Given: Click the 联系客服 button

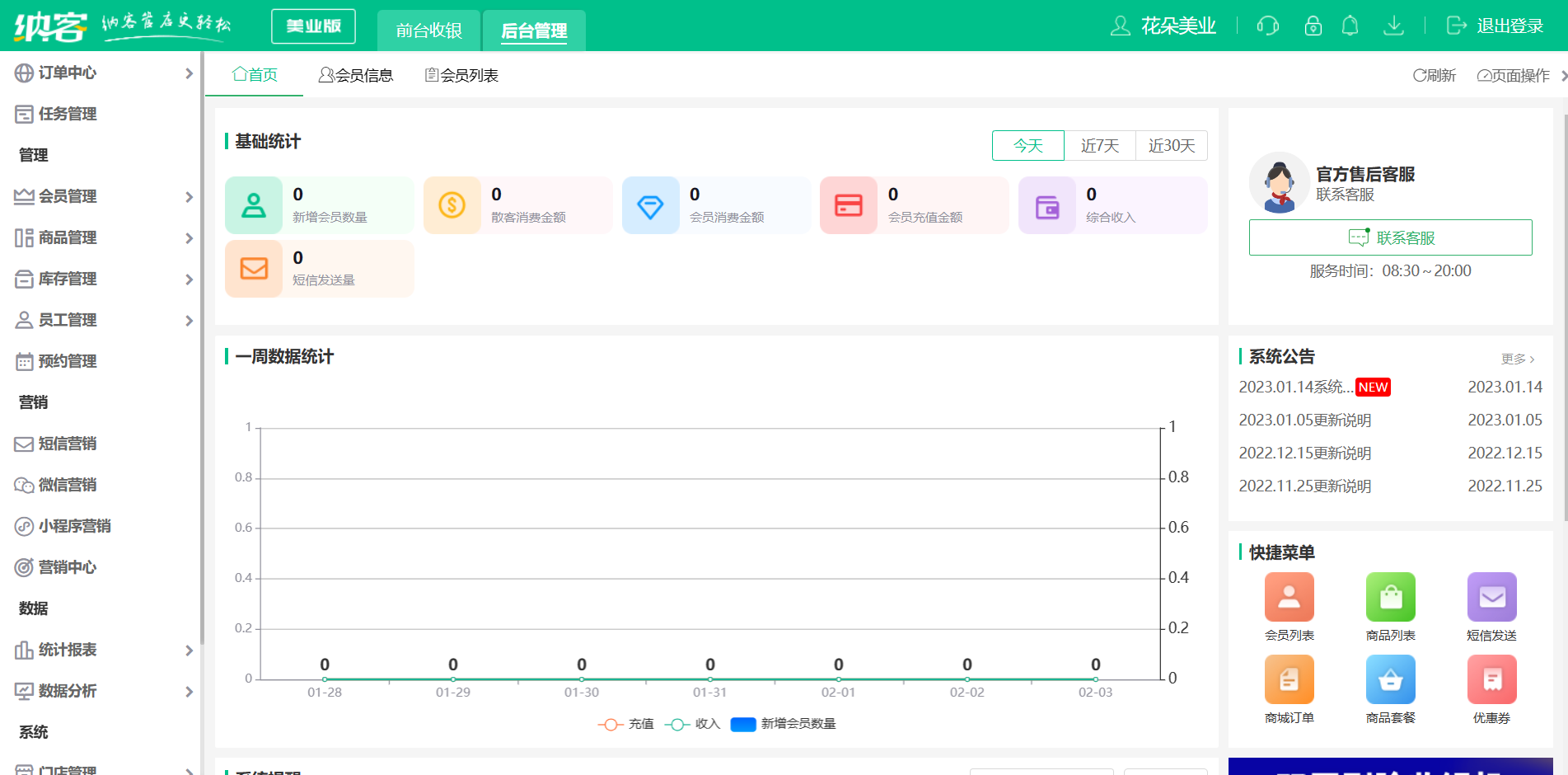Looking at the screenshot, I should [1390, 237].
